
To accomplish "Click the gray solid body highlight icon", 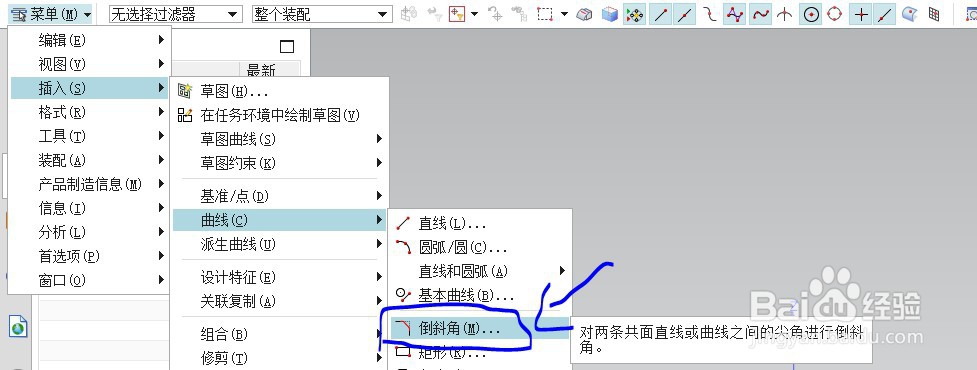I will (584, 14).
